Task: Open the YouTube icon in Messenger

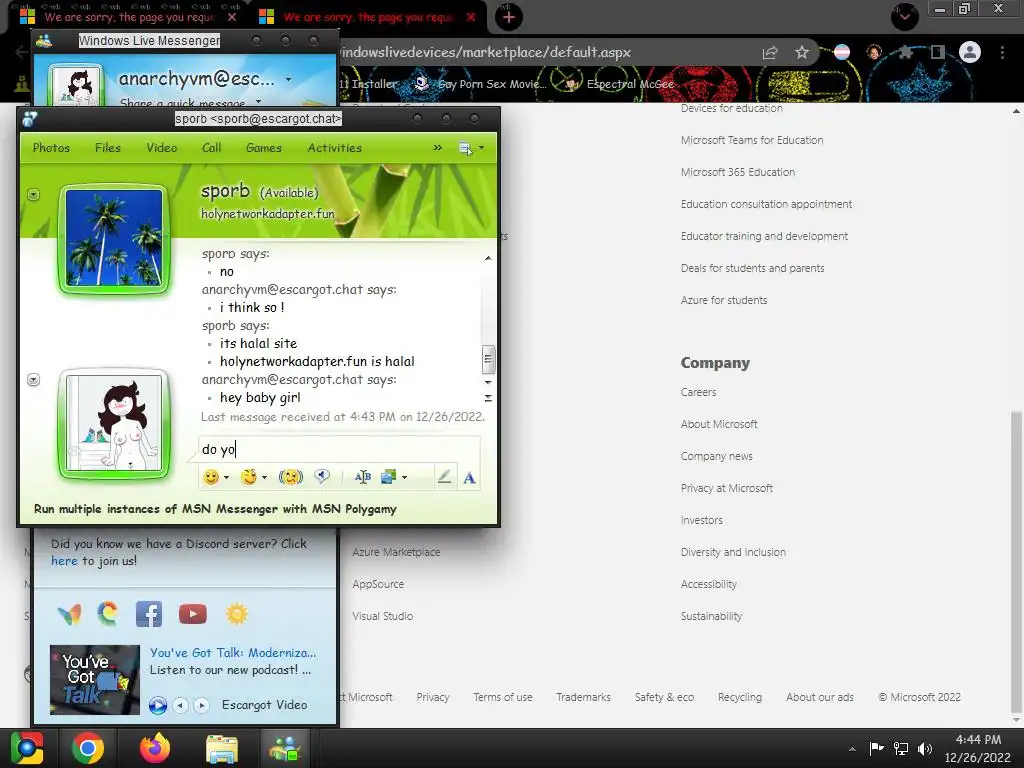Action: (193, 614)
